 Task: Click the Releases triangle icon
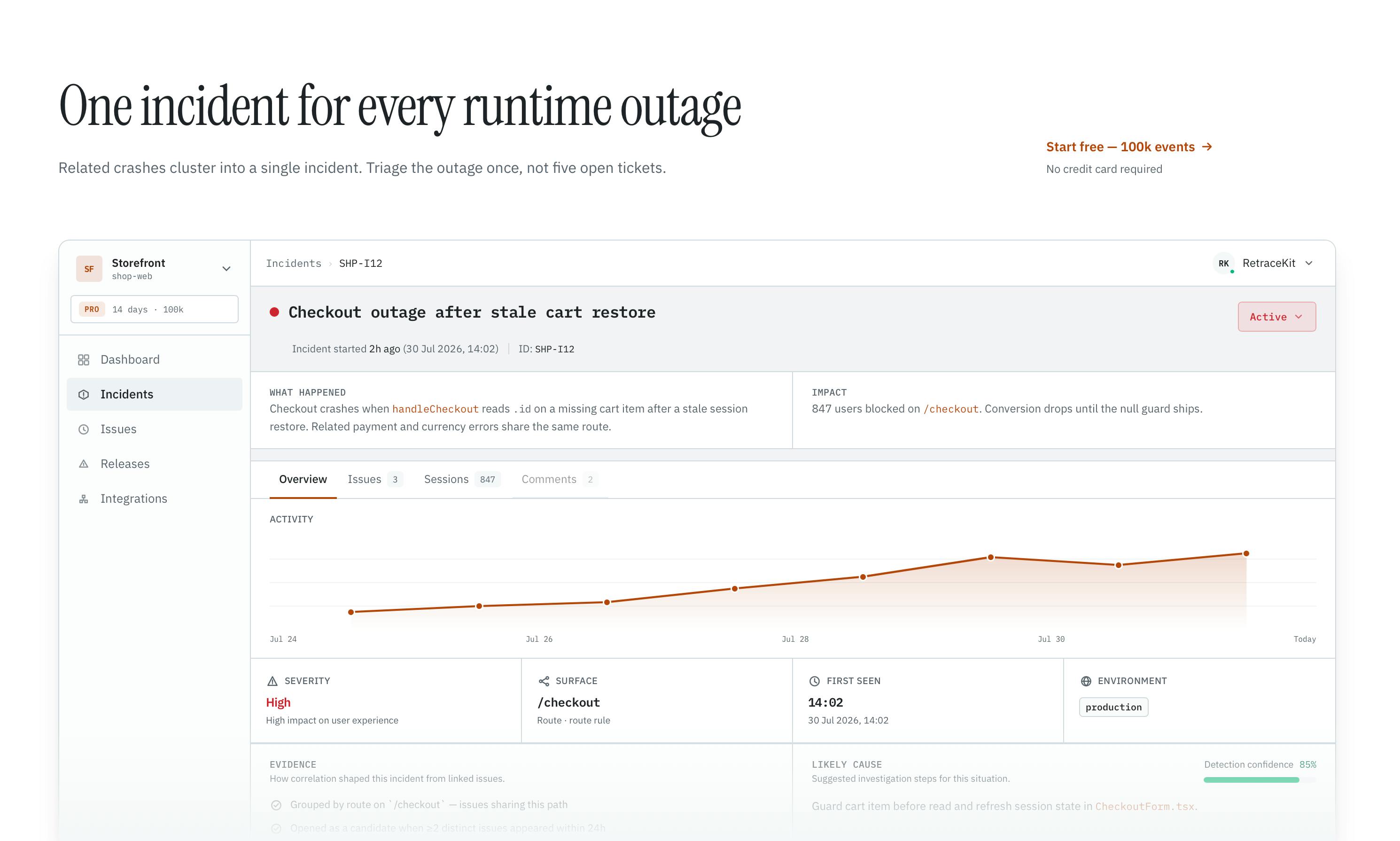click(x=83, y=464)
